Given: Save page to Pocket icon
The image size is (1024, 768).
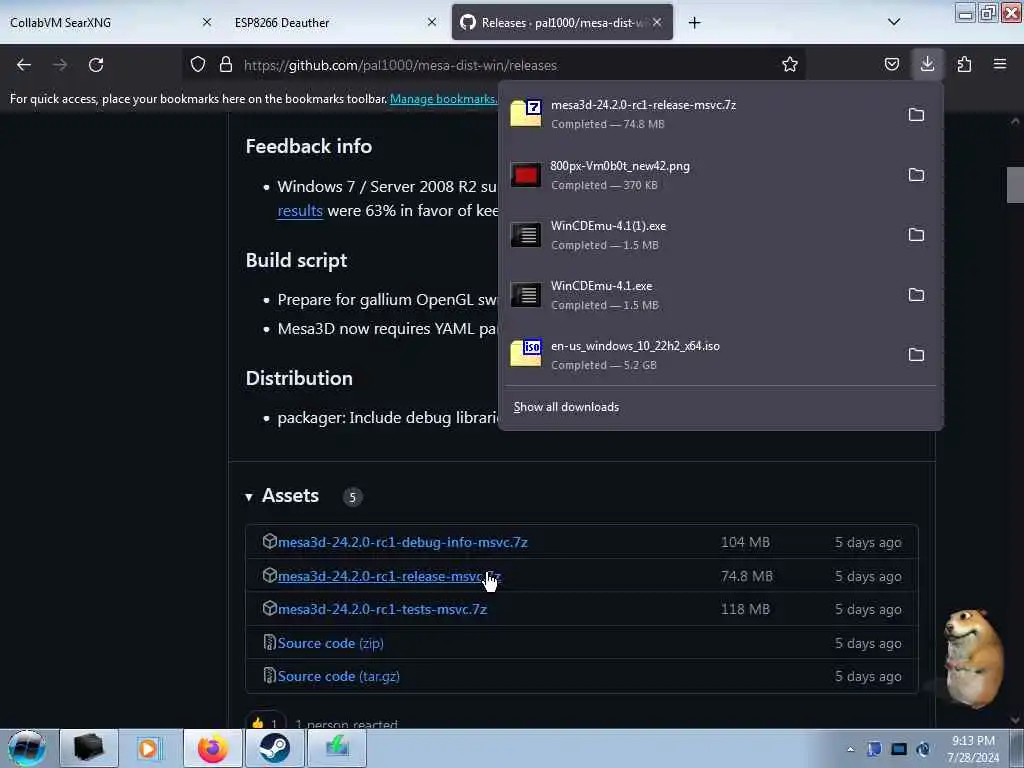Looking at the screenshot, I should tap(891, 64).
